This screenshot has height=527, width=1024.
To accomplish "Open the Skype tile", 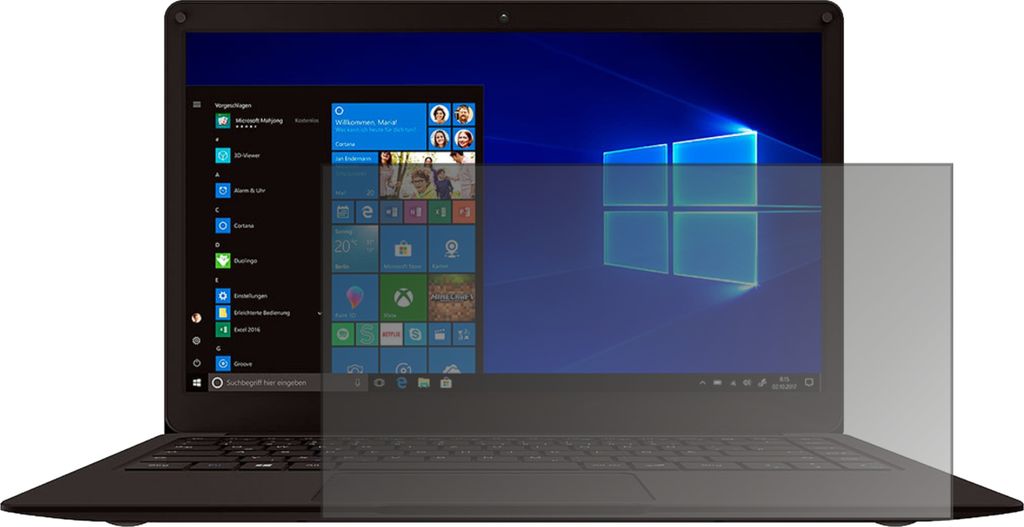I will click(415, 334).
